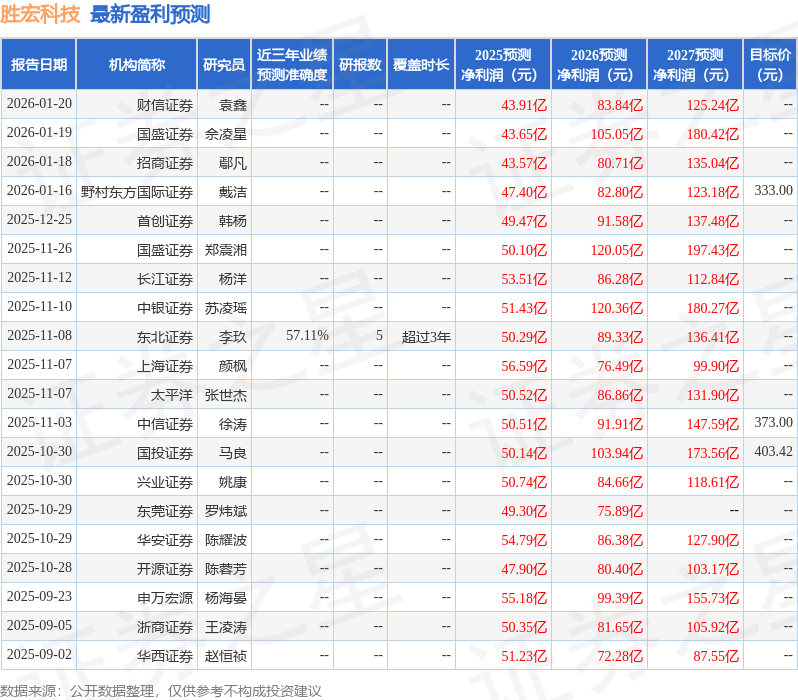
Task: Open the 财信证券 institution entry
Action: (165, 104)
